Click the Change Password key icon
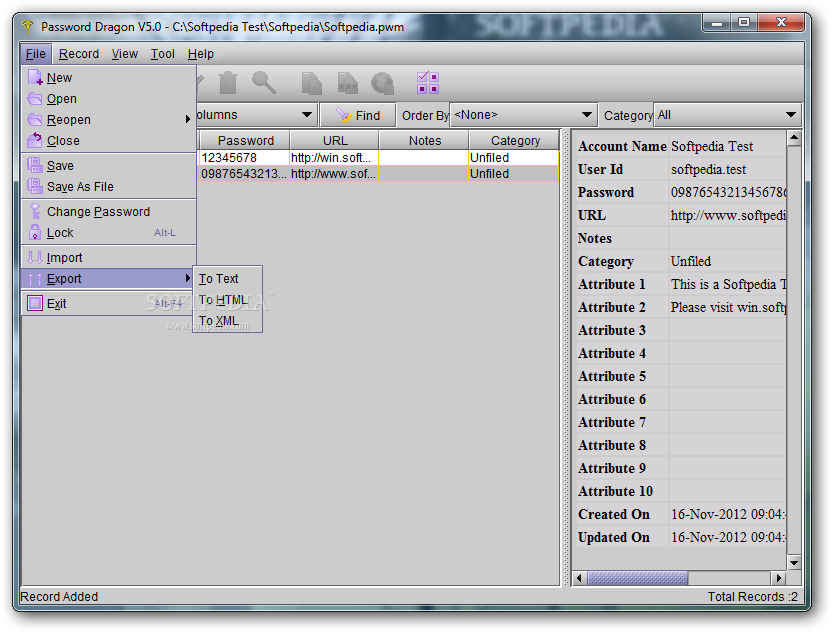The height and width of the screenshot is (632, 832). (35, 211)
